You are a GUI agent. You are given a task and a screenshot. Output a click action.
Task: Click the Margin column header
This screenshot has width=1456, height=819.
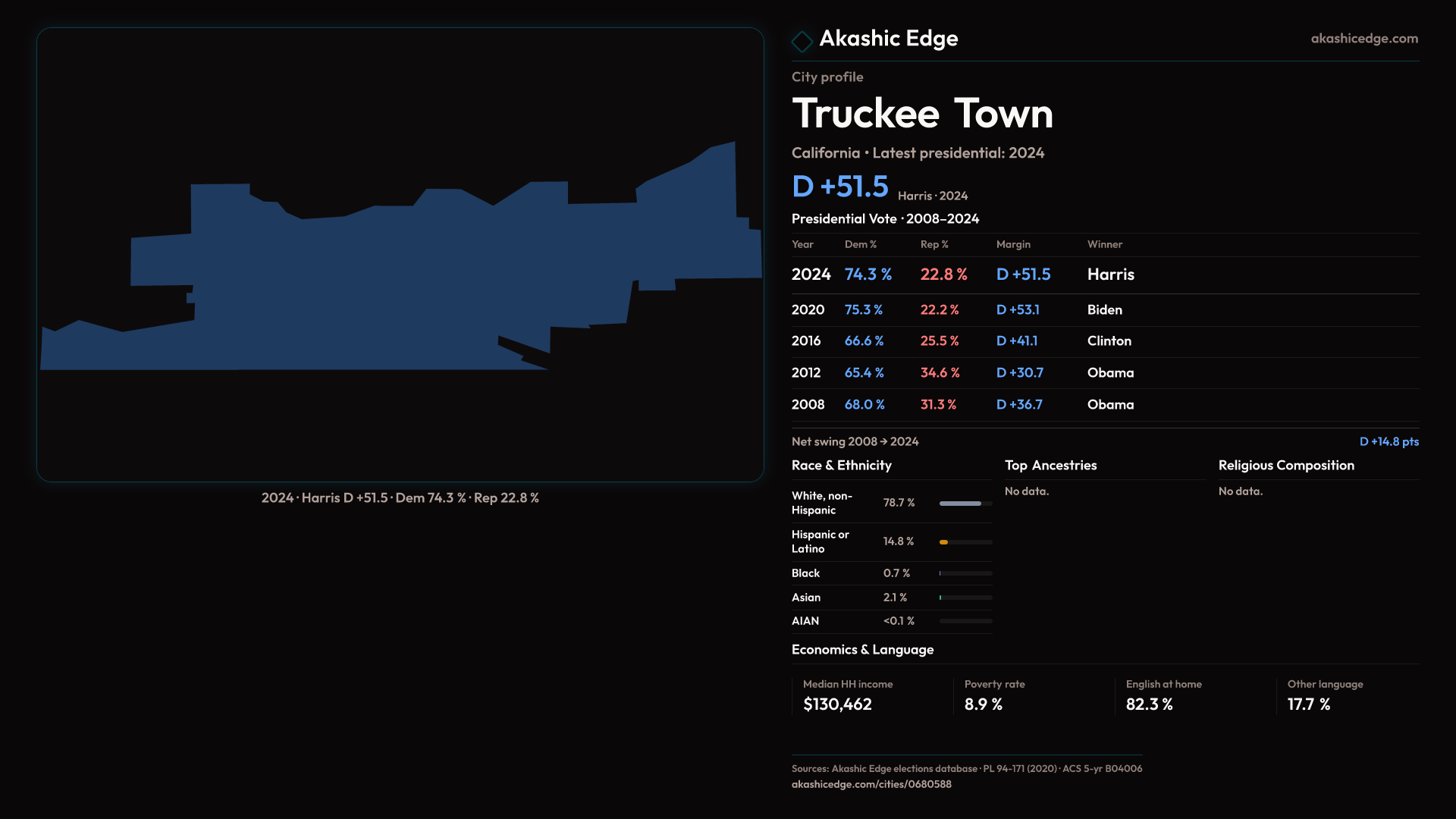[1013, 244]
